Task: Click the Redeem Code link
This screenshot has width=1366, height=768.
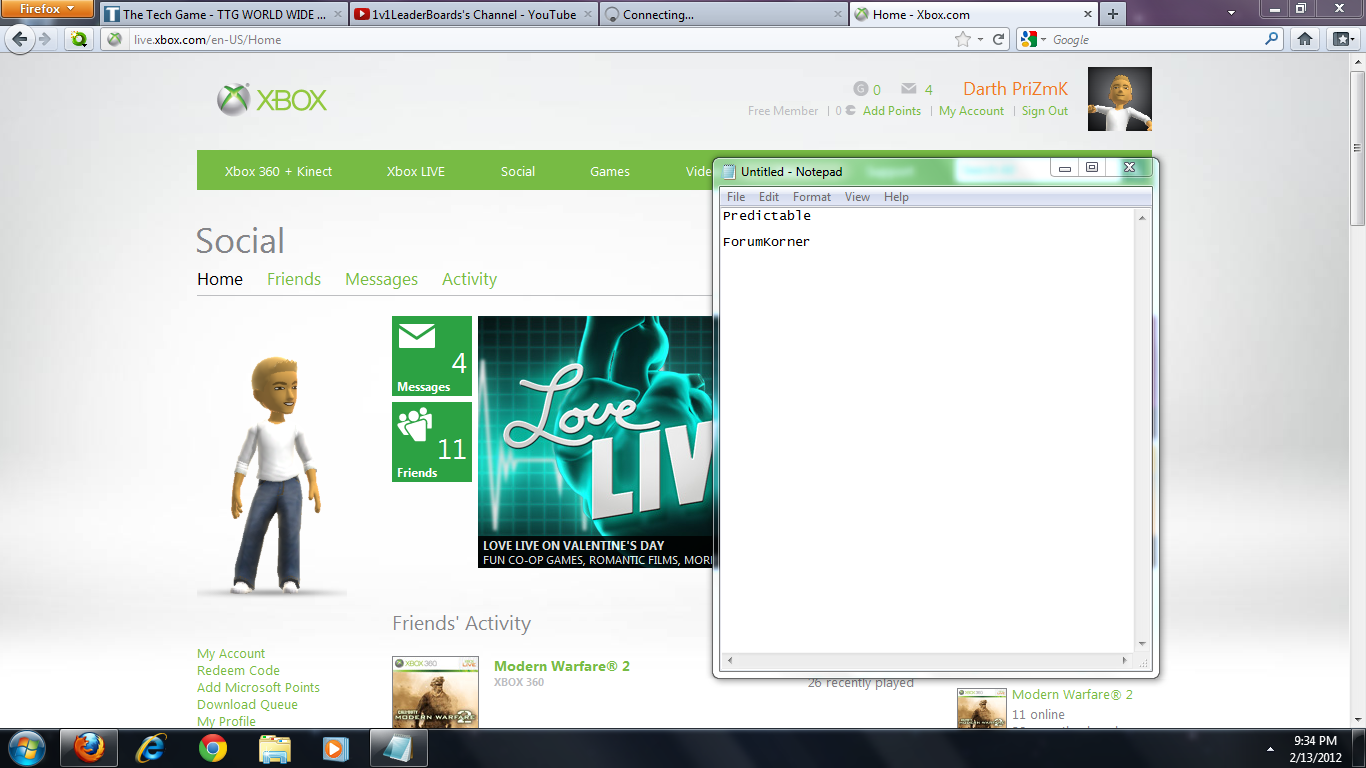Action: (x=238, y=670)
